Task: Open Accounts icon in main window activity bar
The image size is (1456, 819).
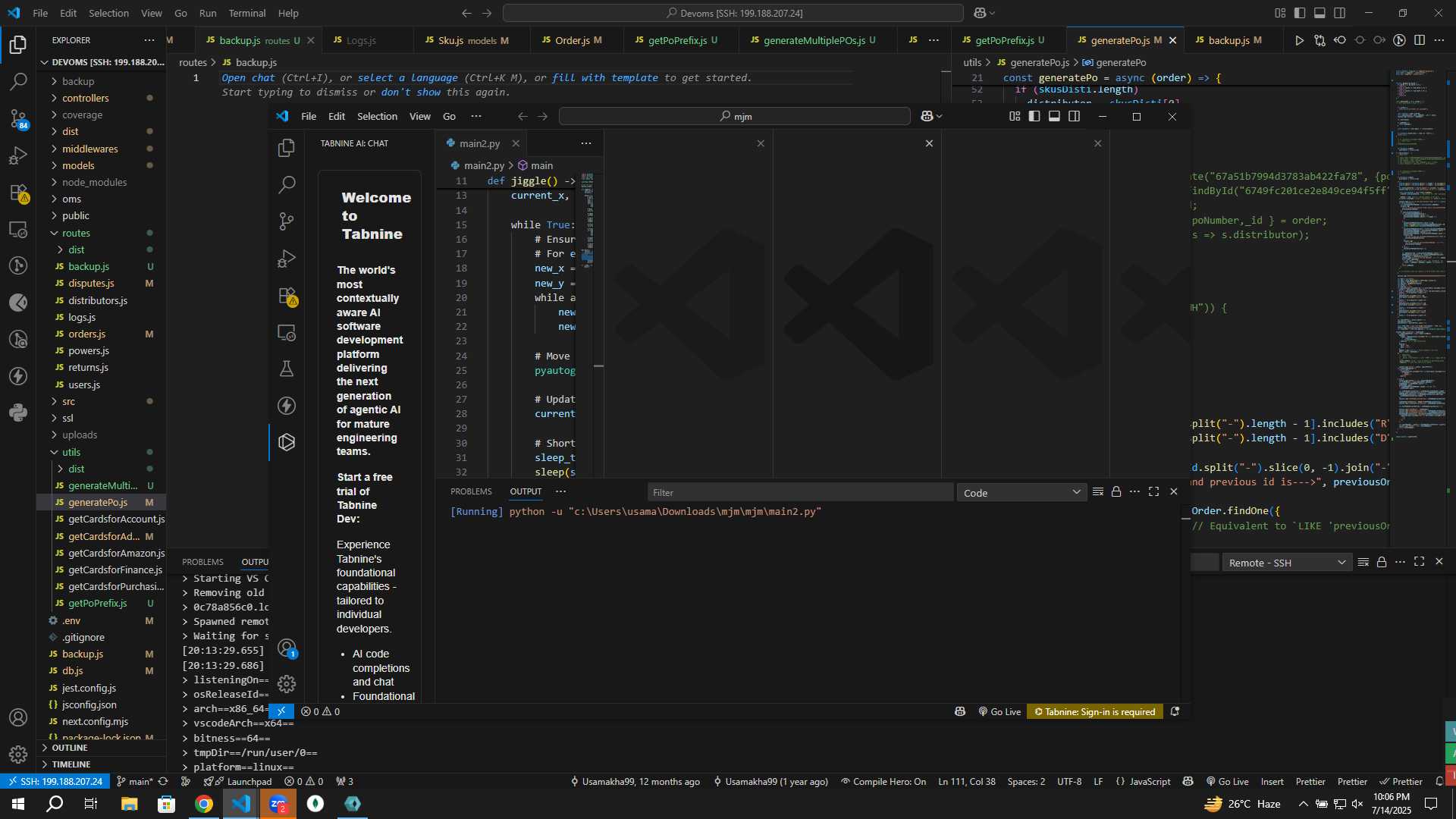Action: [18, 717]
